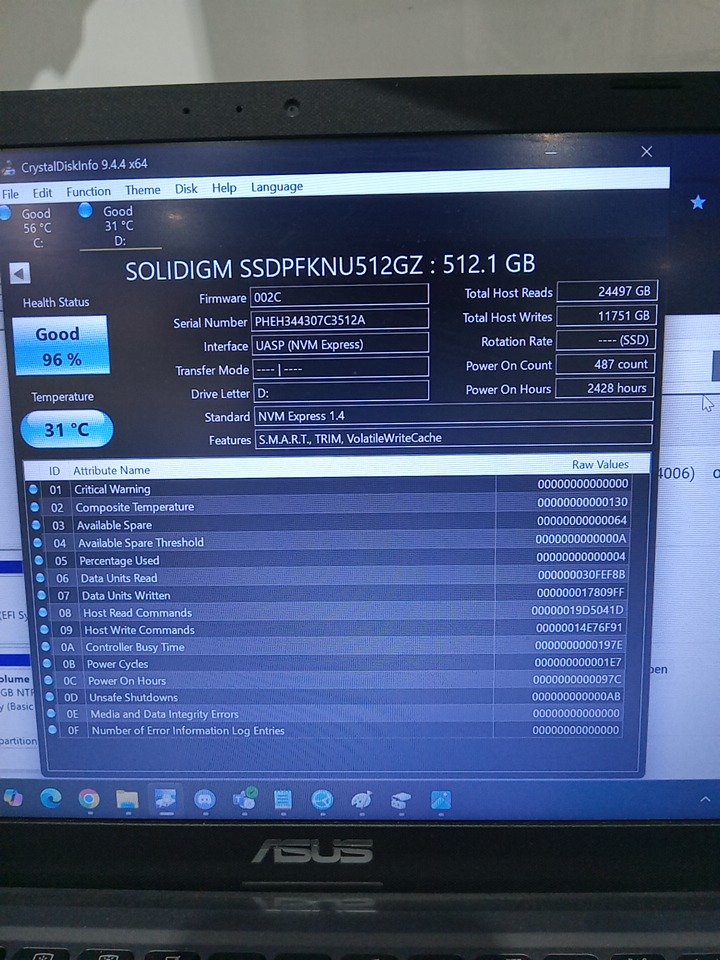This screenshot has height=960, width=720.
Task: Click the blue status dot for Unsafe Shutdowns
Action: (50, 697)
